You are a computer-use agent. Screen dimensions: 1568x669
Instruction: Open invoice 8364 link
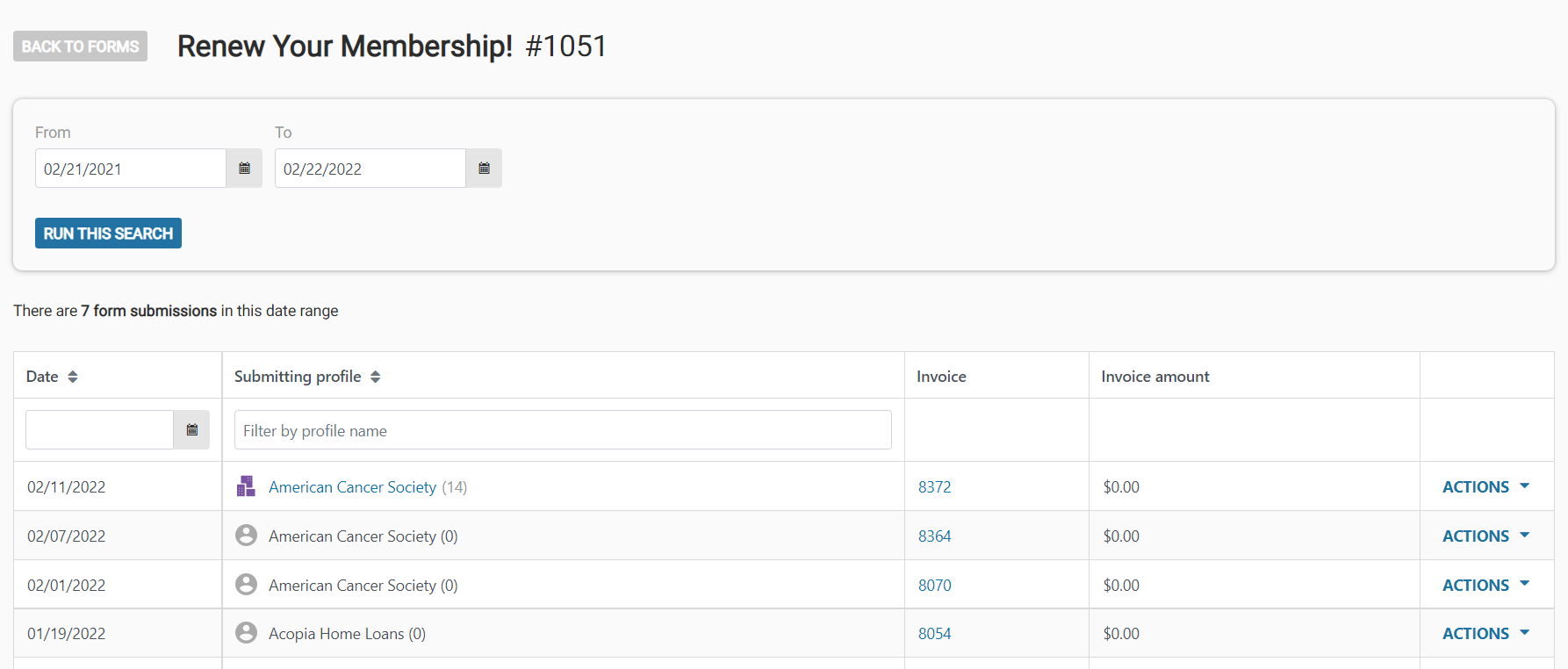pos(934,536)
